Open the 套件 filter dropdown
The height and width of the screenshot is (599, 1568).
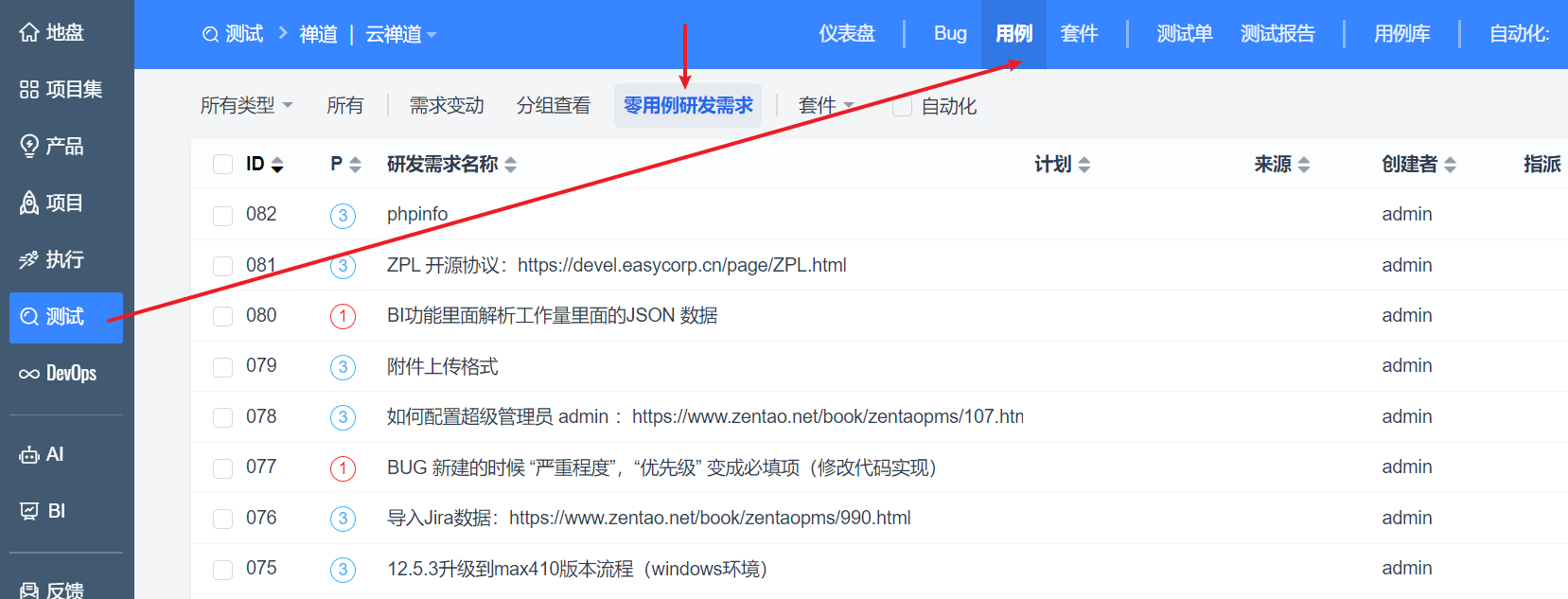[x=826, y=105]
